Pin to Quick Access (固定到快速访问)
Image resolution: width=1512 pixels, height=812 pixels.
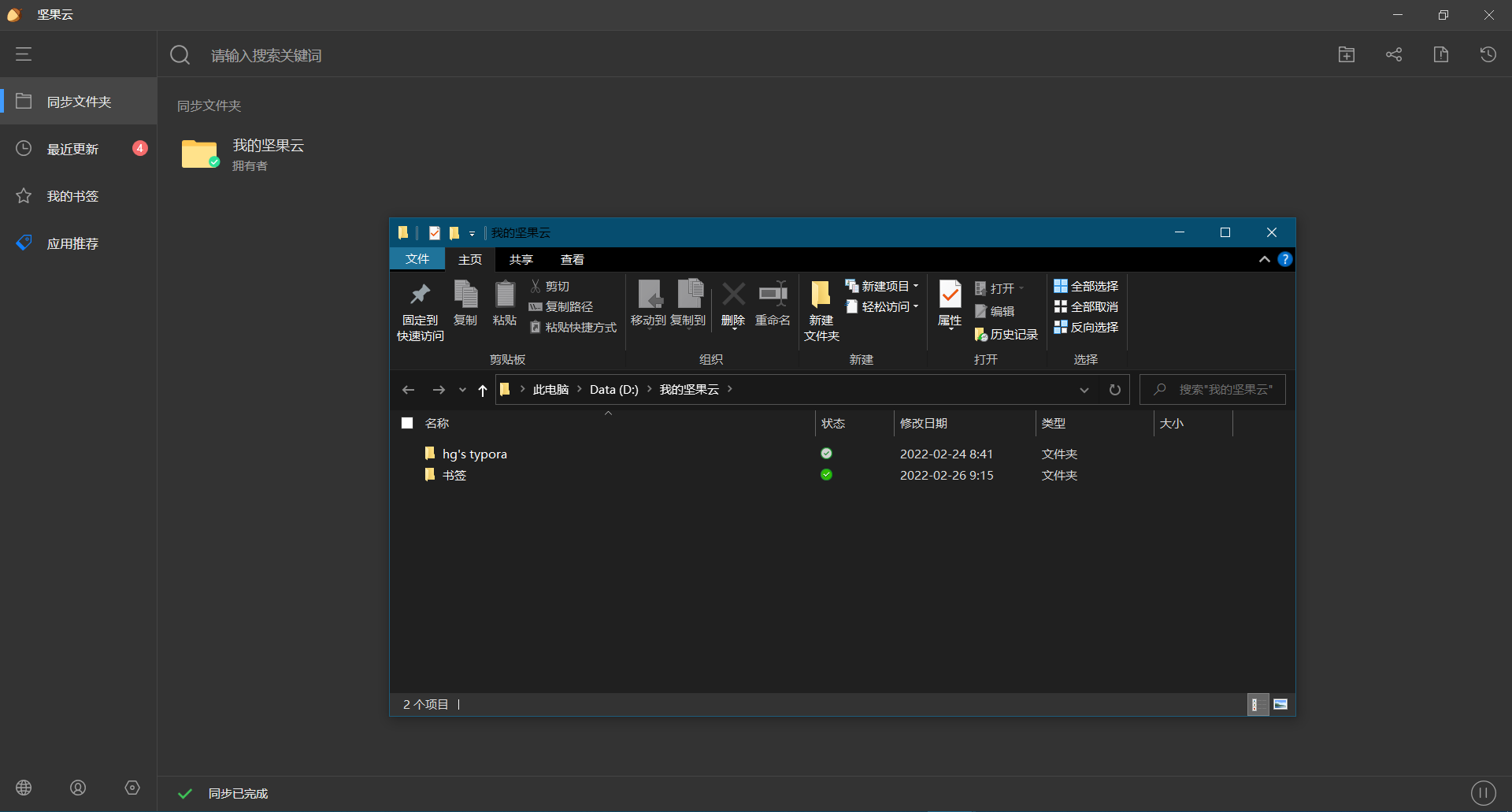point(421,311)
